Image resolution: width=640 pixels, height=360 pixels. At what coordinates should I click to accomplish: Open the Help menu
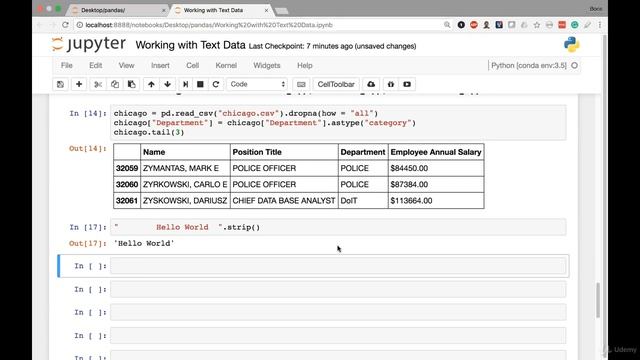point(304,65)
